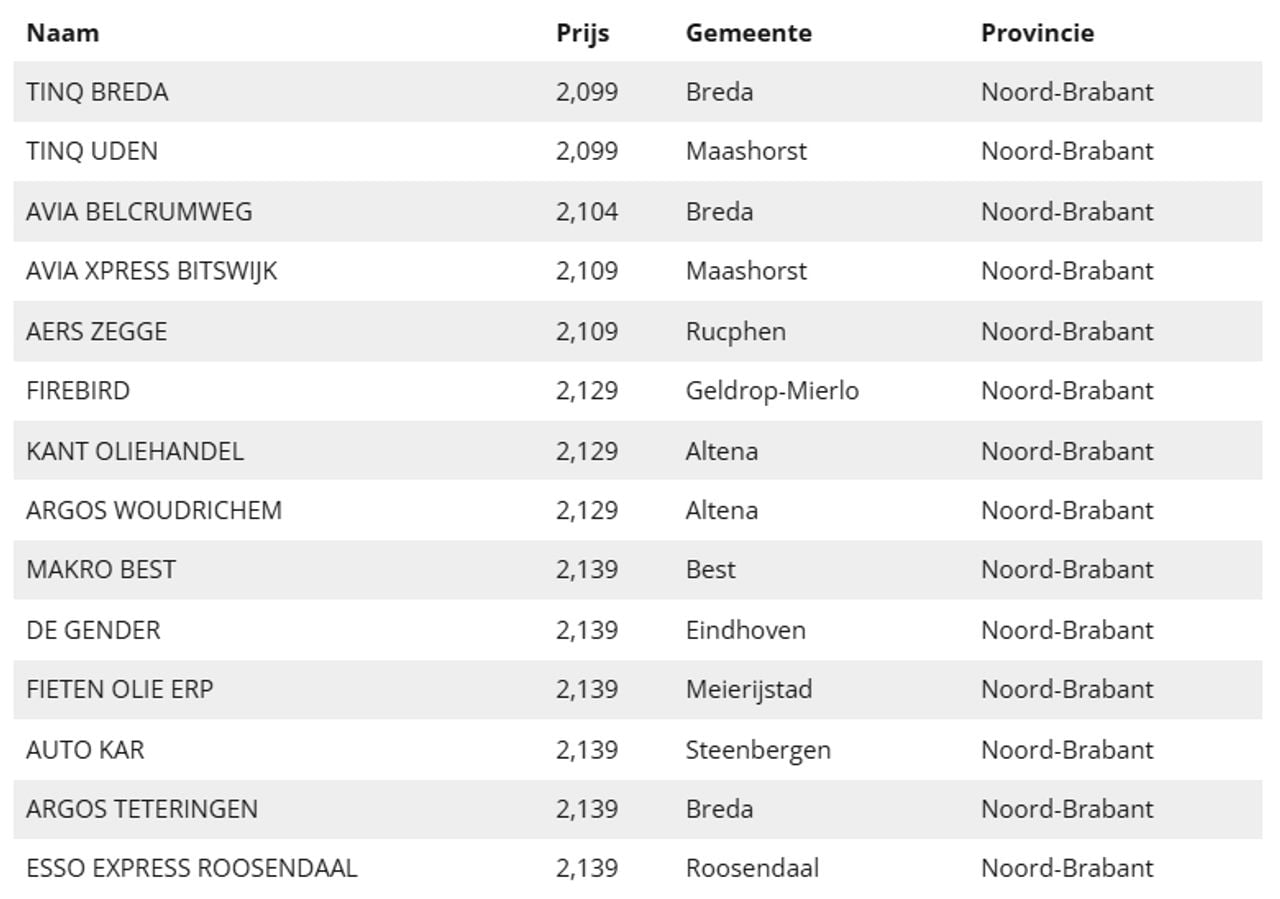Screen dimensions: 1280x899
Task: Click the FIREBIRD station name
Action: (78, 390)
